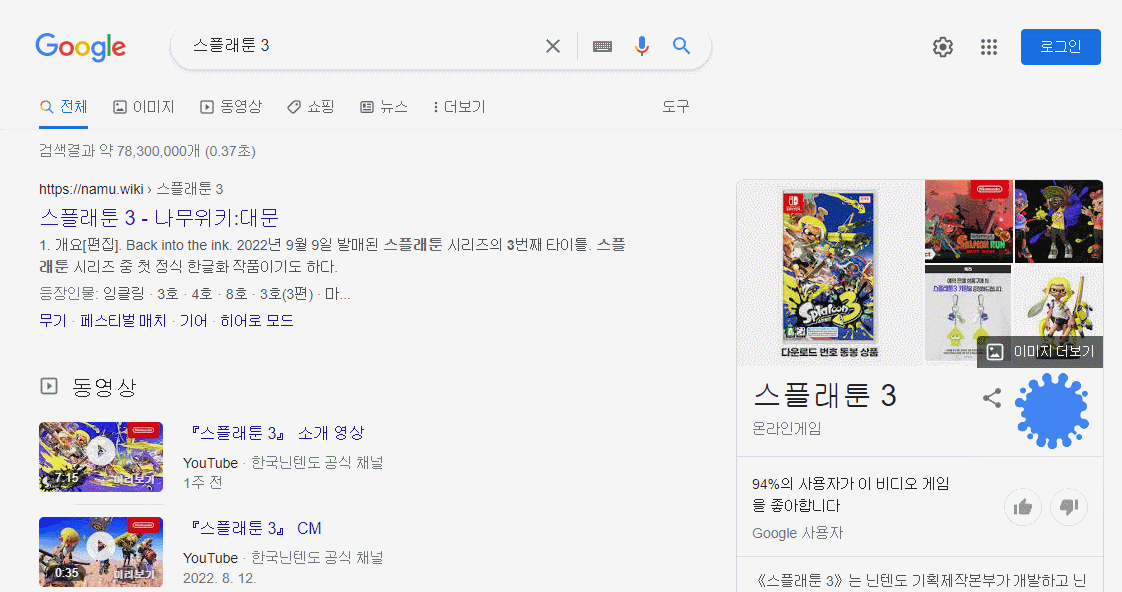Play the 7:15 소개 영상 thumbnail
Viewport: 1122px width, 592px height.
pos(101,457)
